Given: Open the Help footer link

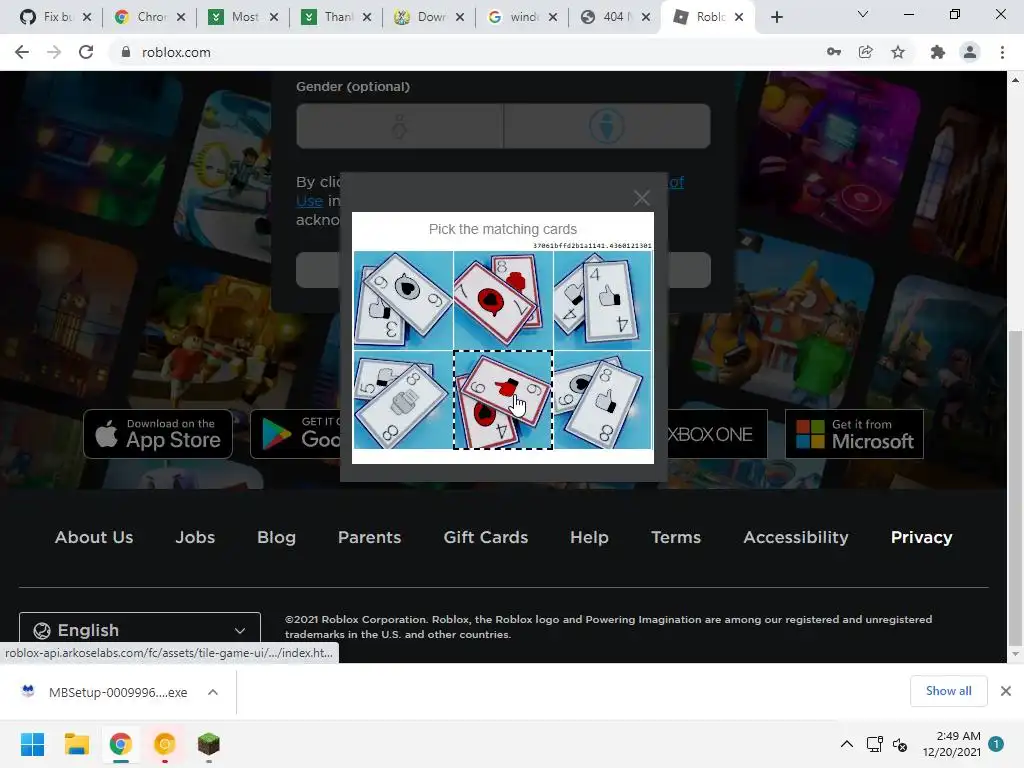Looking at the screenshot, I should (589, 537).
